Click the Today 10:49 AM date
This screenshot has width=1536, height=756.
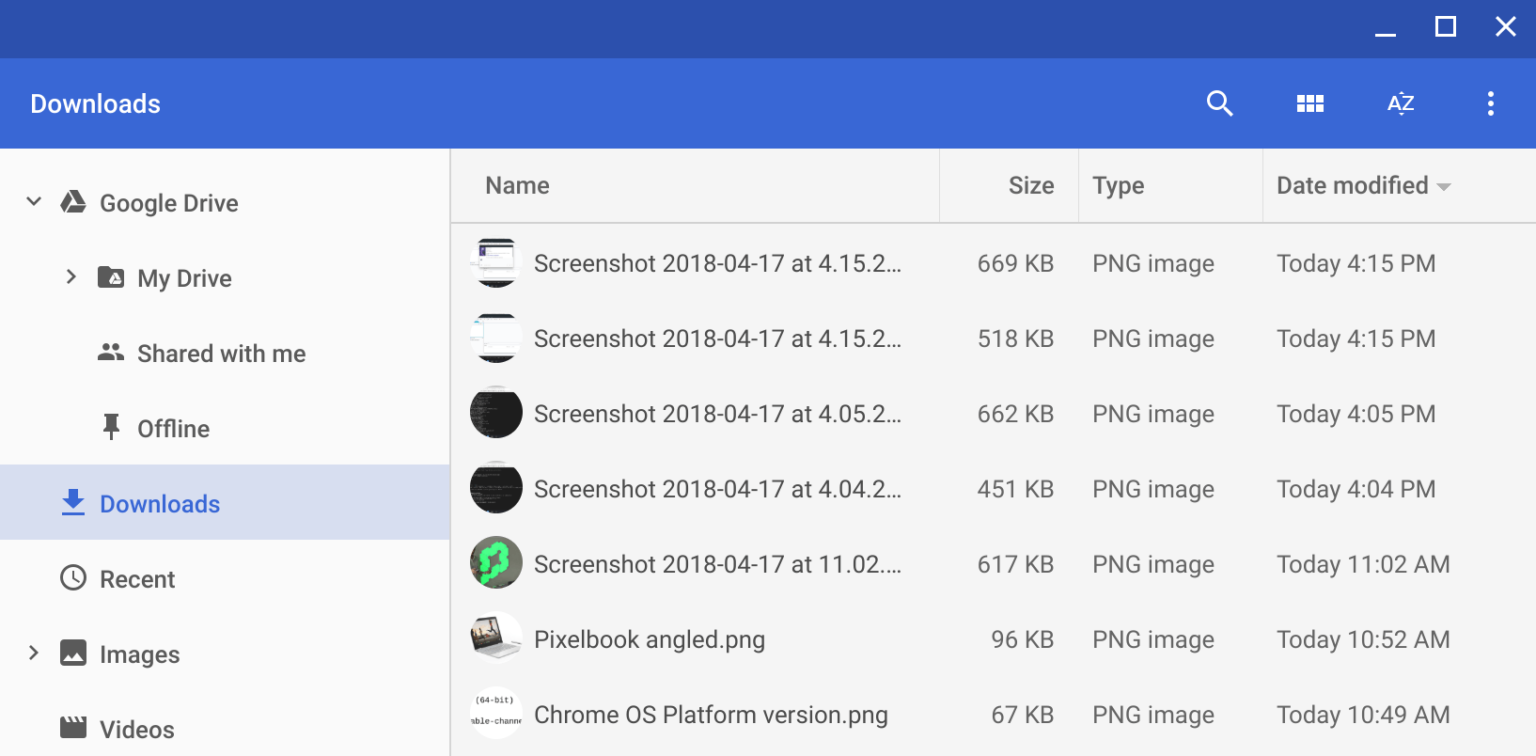1363,714
